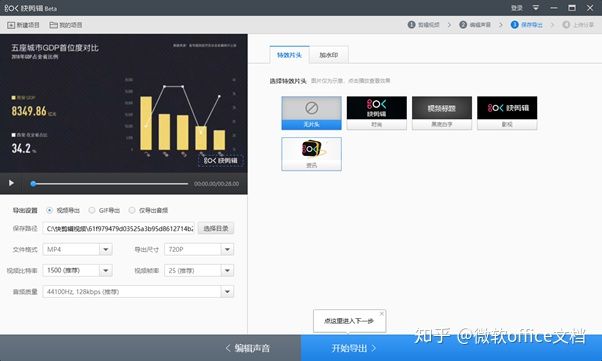This screenshot has height=361, width=602.
Task: Click the 新建项目 new project icon
Action: (x=11, y=25)
